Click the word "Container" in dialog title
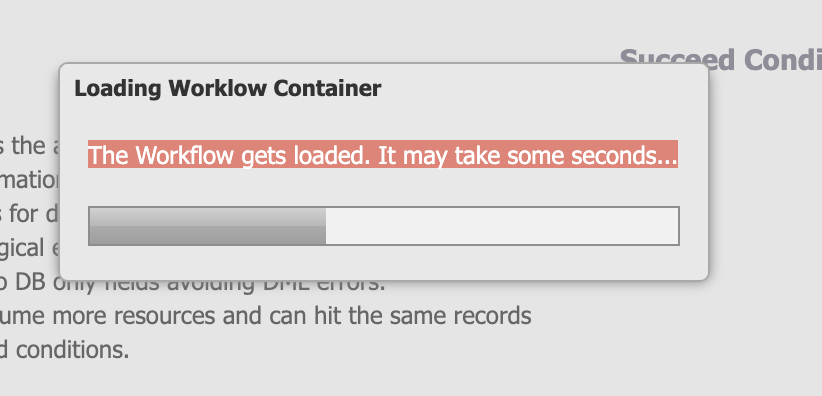822x396 pixels. pos(328,89)
